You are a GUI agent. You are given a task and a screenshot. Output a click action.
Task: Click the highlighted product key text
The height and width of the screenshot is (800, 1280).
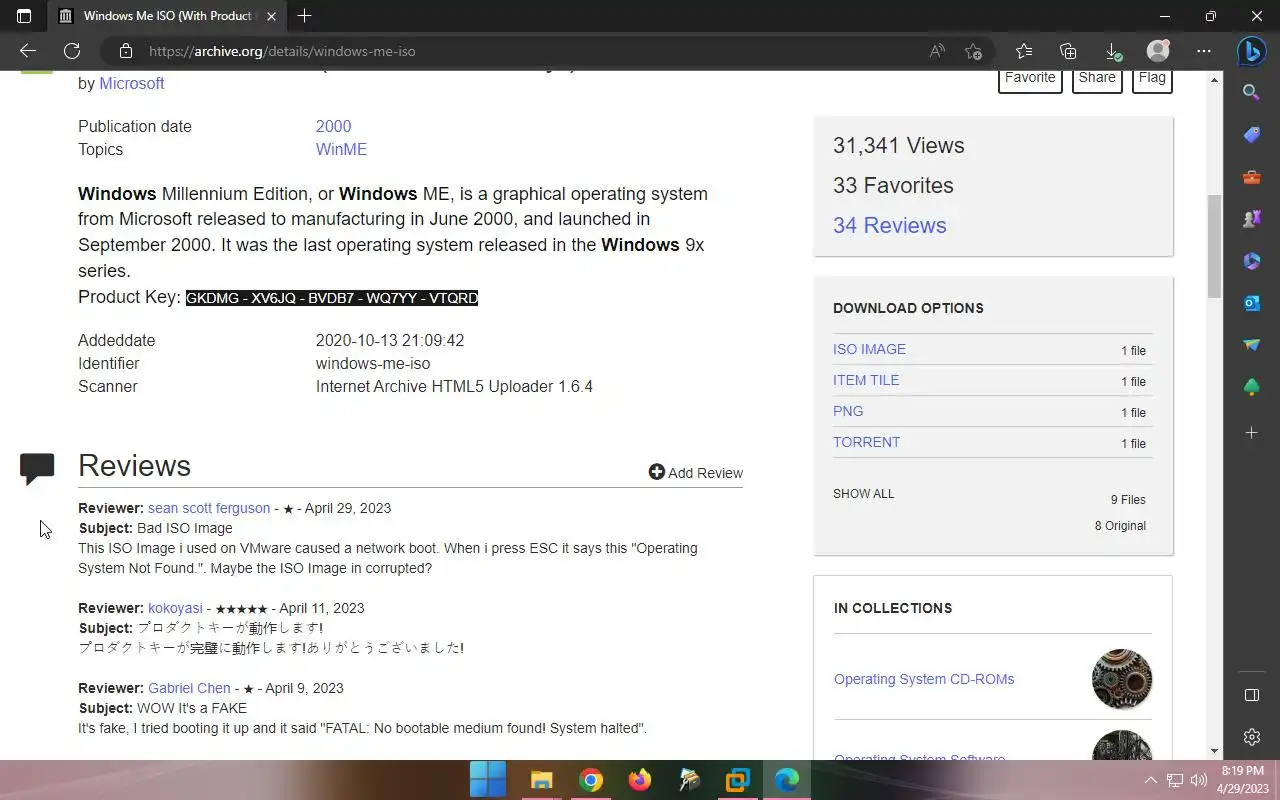(x=332, y=298)
